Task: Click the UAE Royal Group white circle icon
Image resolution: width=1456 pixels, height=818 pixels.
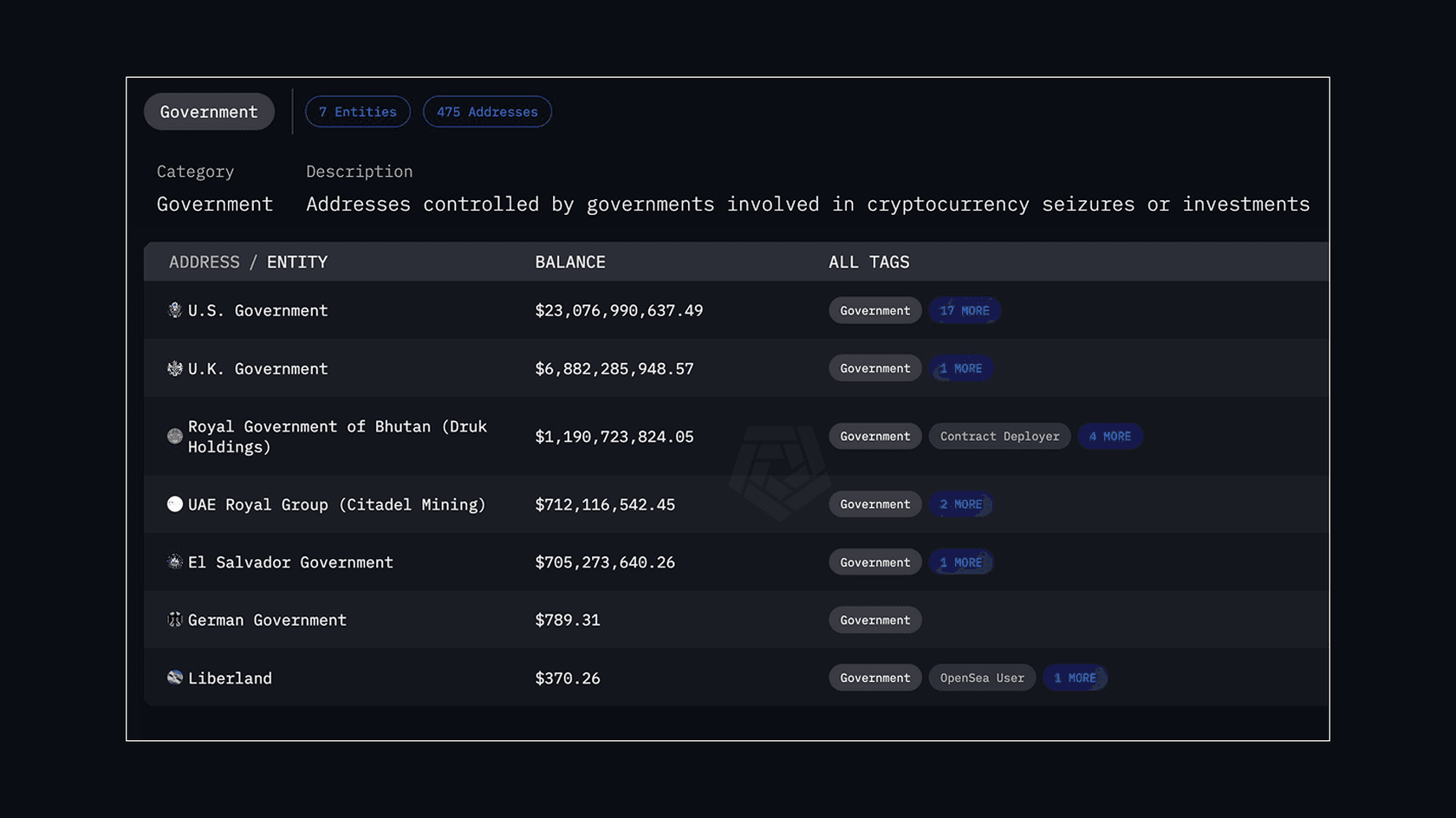Action: click(175, 504)
